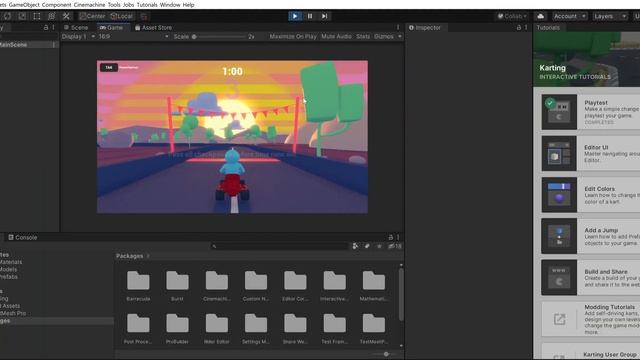
Task: Click Search by Label icon in Project
Action: [x=367, y=246]
